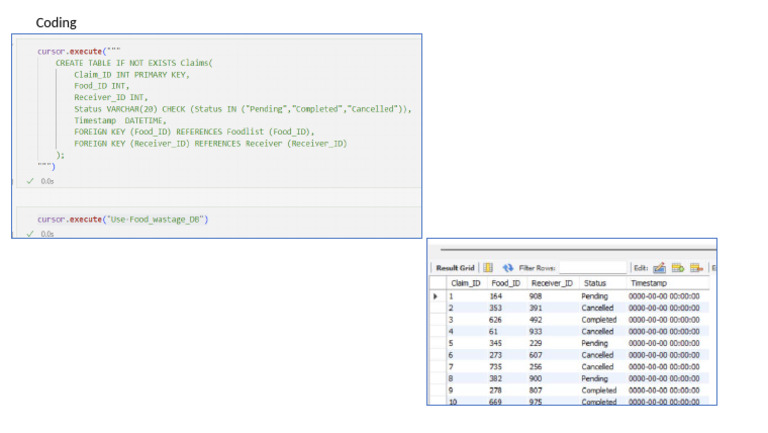The height and width of the screenshot is (433, 768).
Task: Click the Claim_ID cell 6
Action: tap(451, 355)
